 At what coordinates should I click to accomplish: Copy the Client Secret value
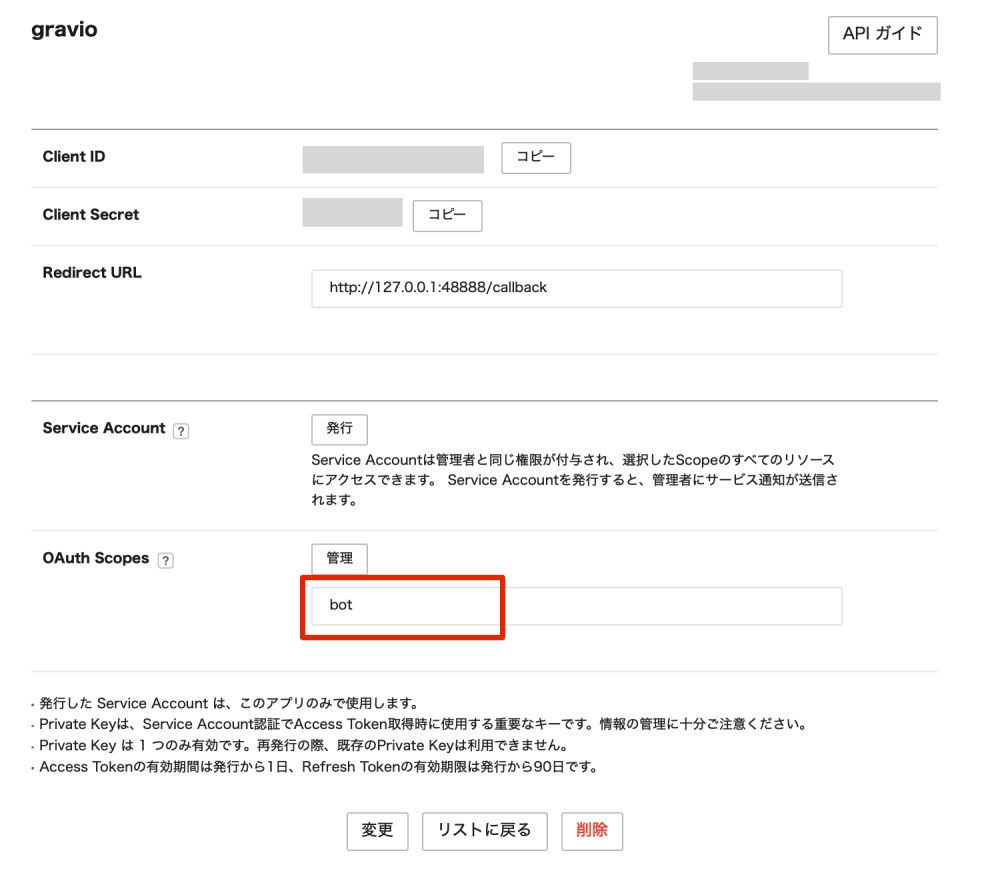click(x=447, y=216)
